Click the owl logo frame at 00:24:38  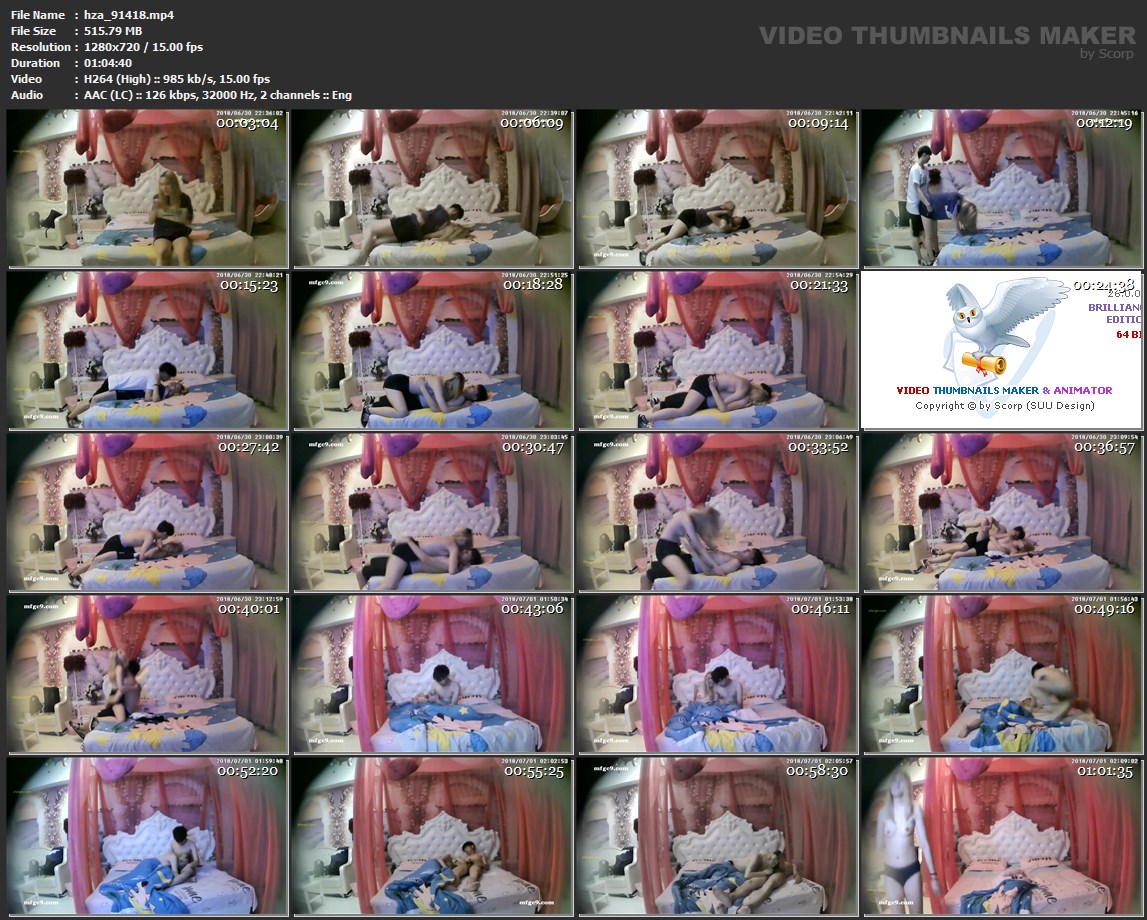(1002, 350)
